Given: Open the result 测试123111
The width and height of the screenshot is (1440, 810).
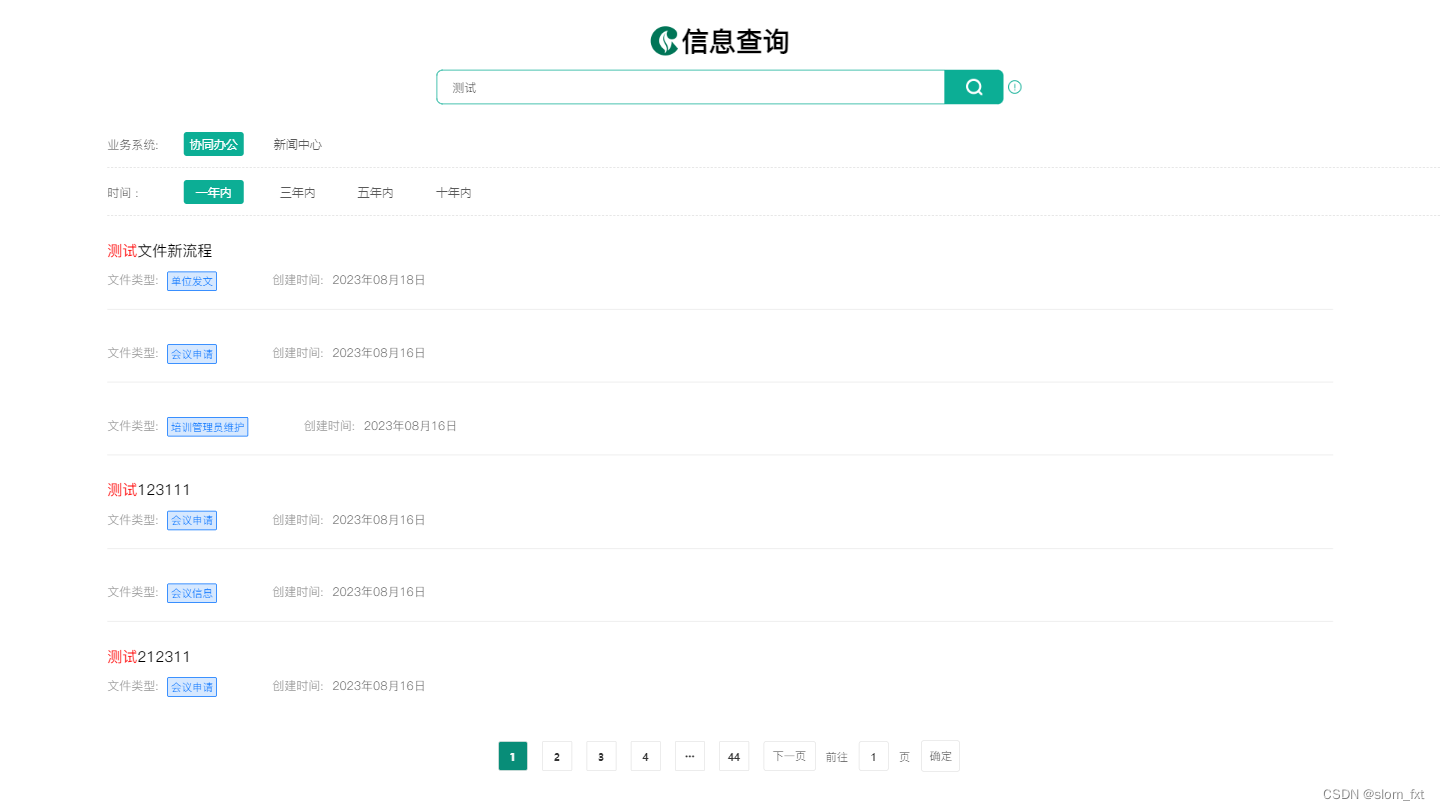Looking at the screenshot, I should [x=149, y=489].
